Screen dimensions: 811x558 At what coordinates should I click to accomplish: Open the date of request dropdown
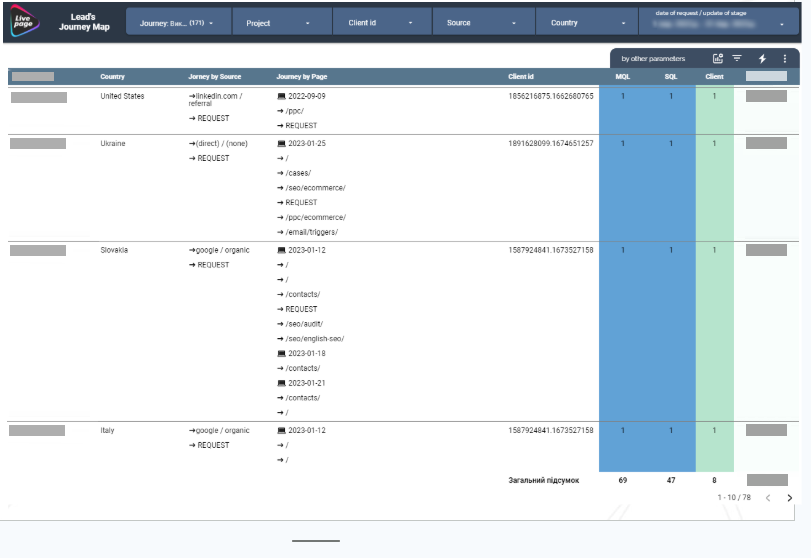719,23
